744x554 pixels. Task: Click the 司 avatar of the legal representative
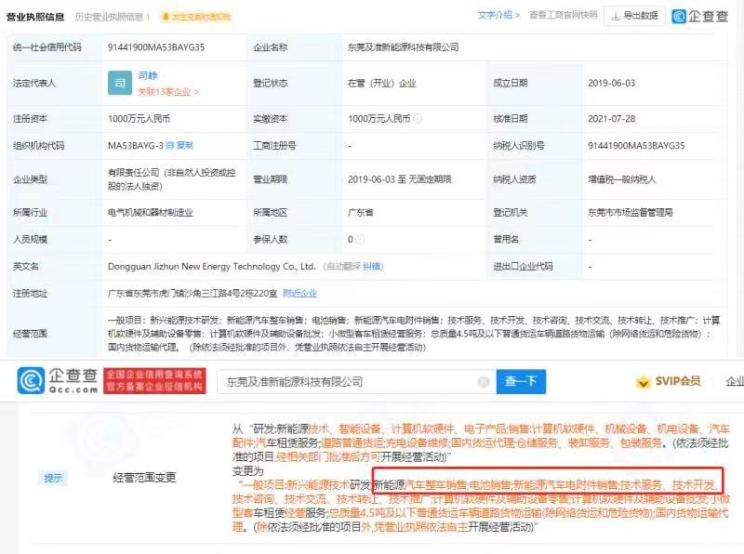(x=120, y=83)
